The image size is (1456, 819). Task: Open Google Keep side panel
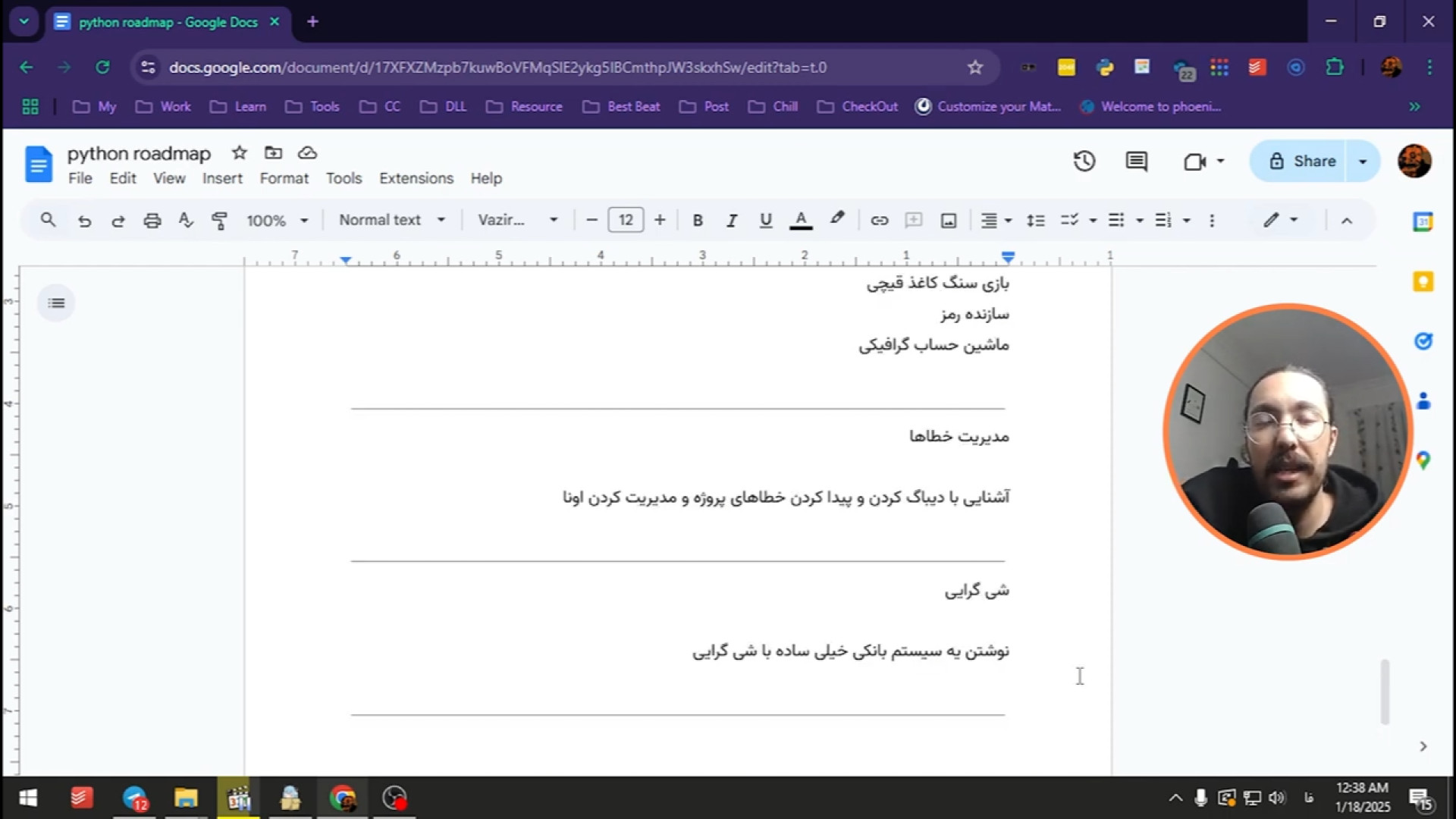click(x=1423, y=282)
